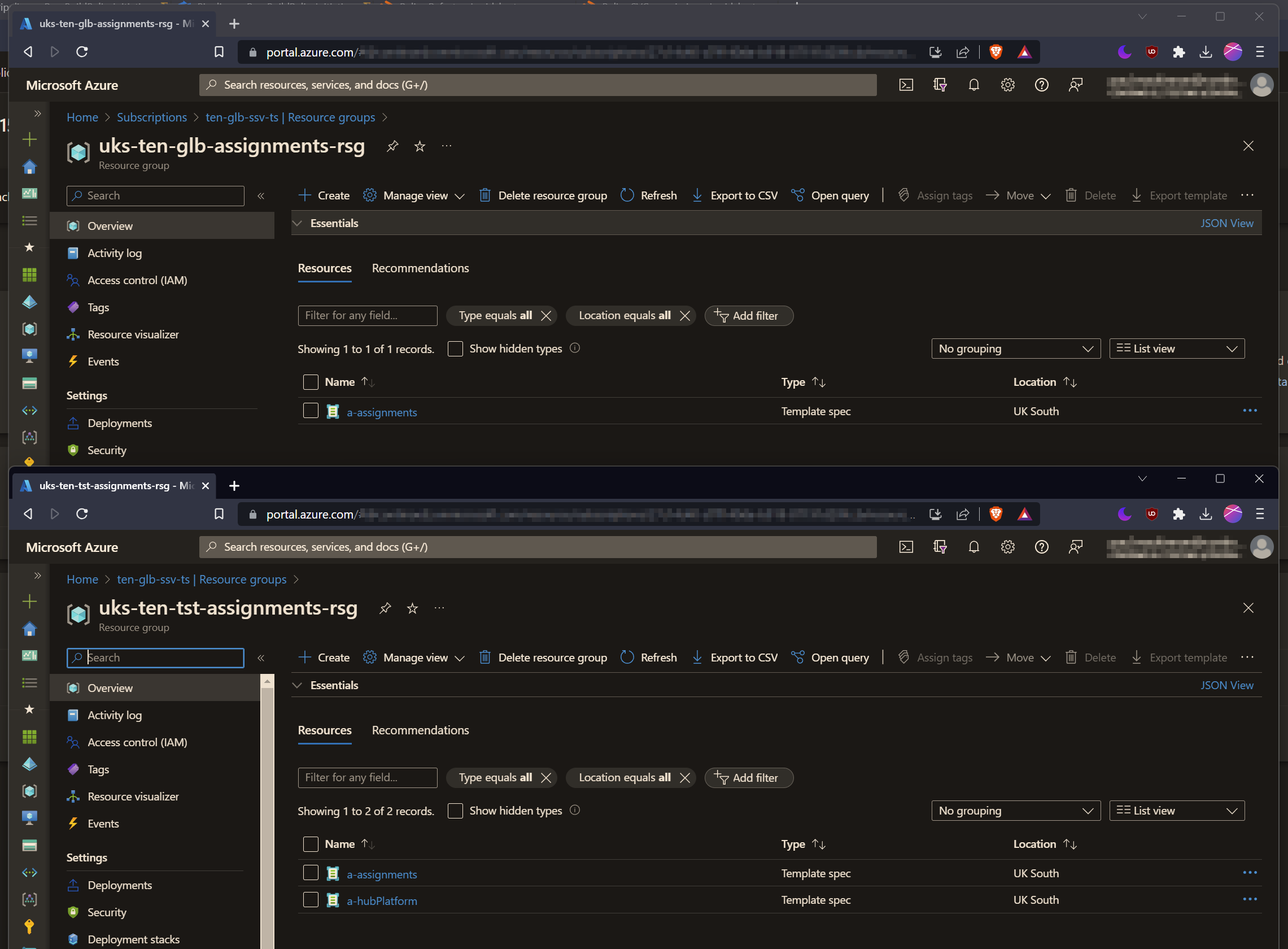Open No grouping dropdown in top window
The image size is (1288, 949).
1015,349
